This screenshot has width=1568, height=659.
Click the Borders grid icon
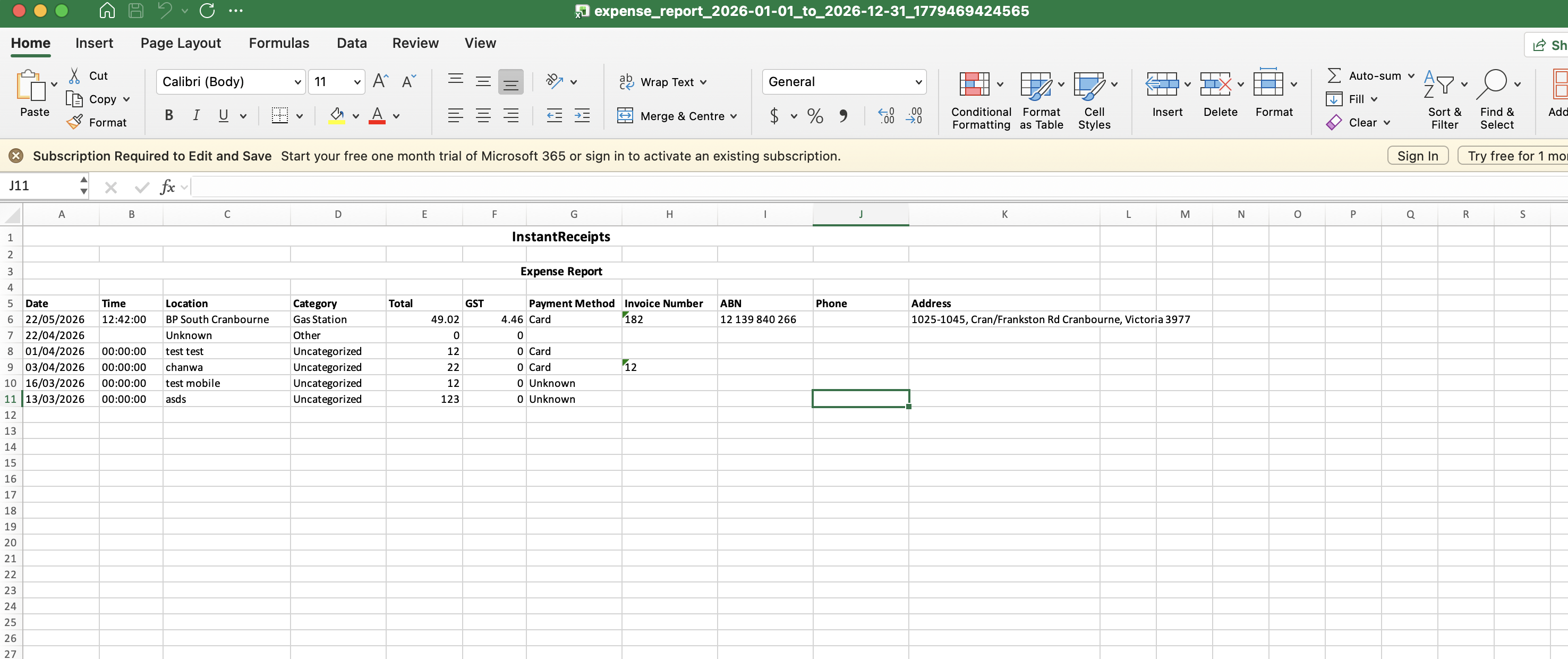pos(279,115)
